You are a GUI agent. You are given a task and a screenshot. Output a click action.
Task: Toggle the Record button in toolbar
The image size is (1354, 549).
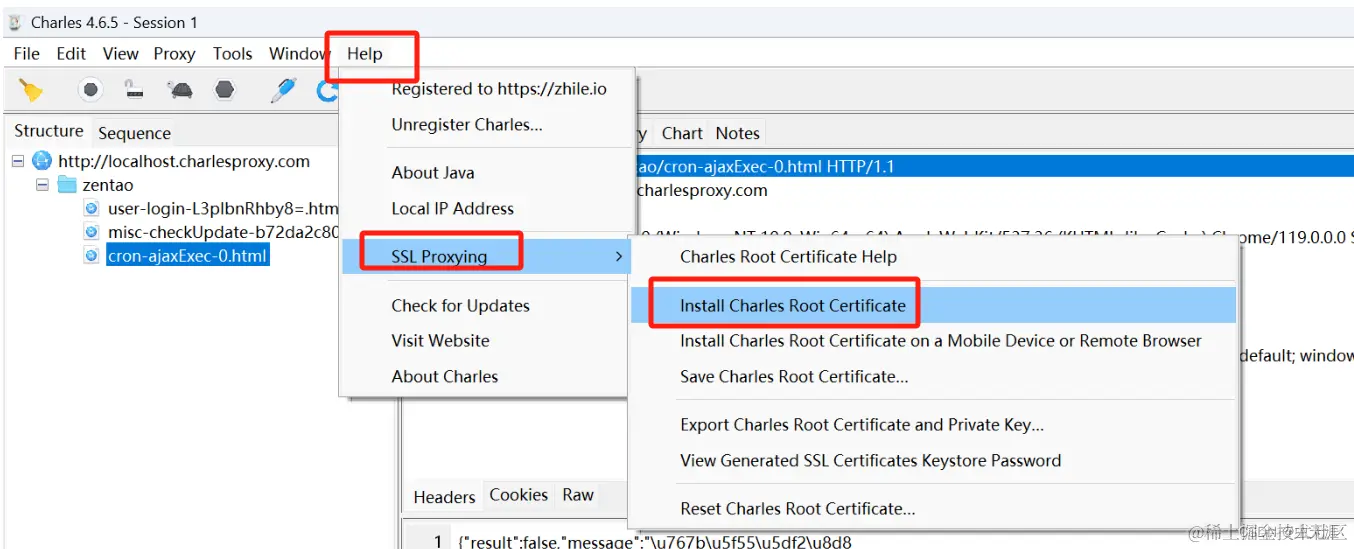click(x=91, y=91)
